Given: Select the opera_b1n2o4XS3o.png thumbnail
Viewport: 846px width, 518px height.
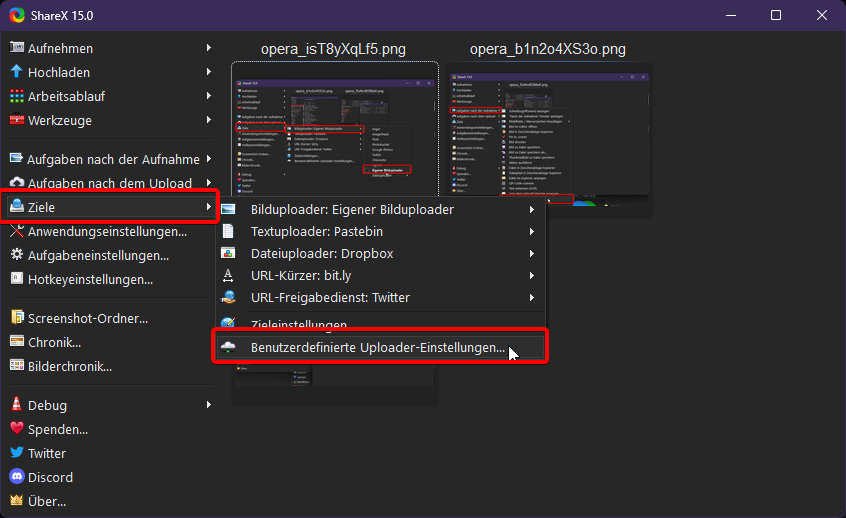Looking at the screenshot, I should 548,135.
